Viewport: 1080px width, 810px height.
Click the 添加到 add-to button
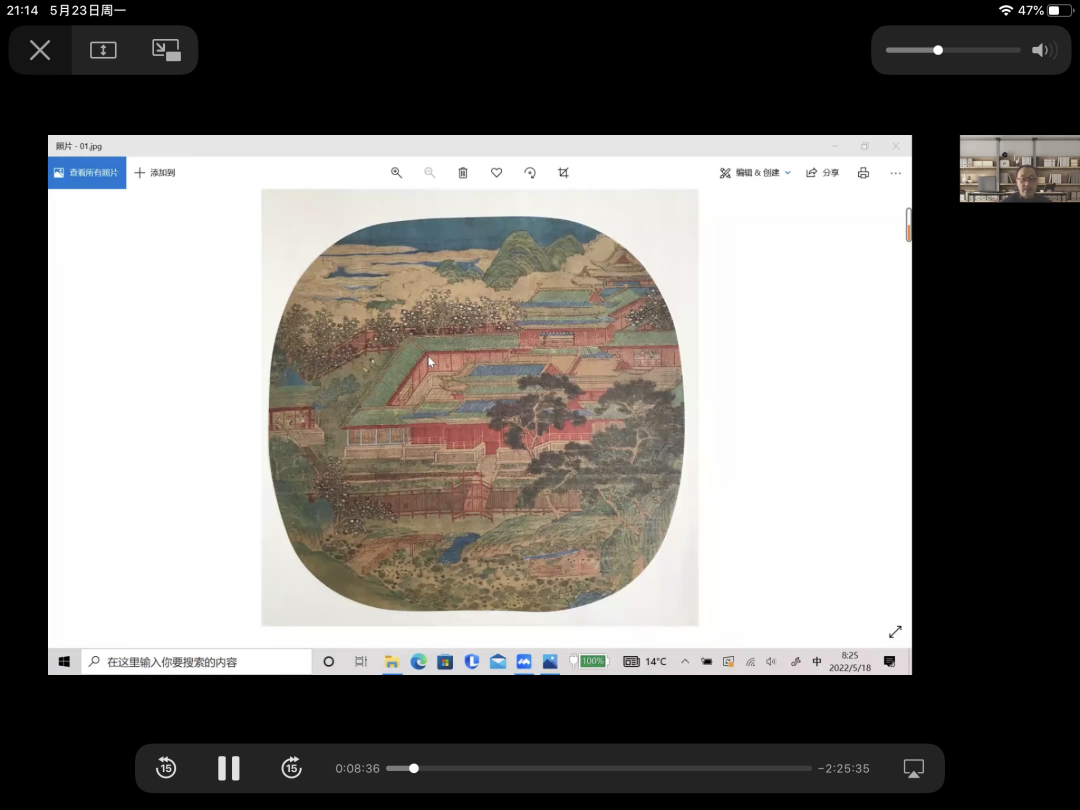(x=155, y=173)
